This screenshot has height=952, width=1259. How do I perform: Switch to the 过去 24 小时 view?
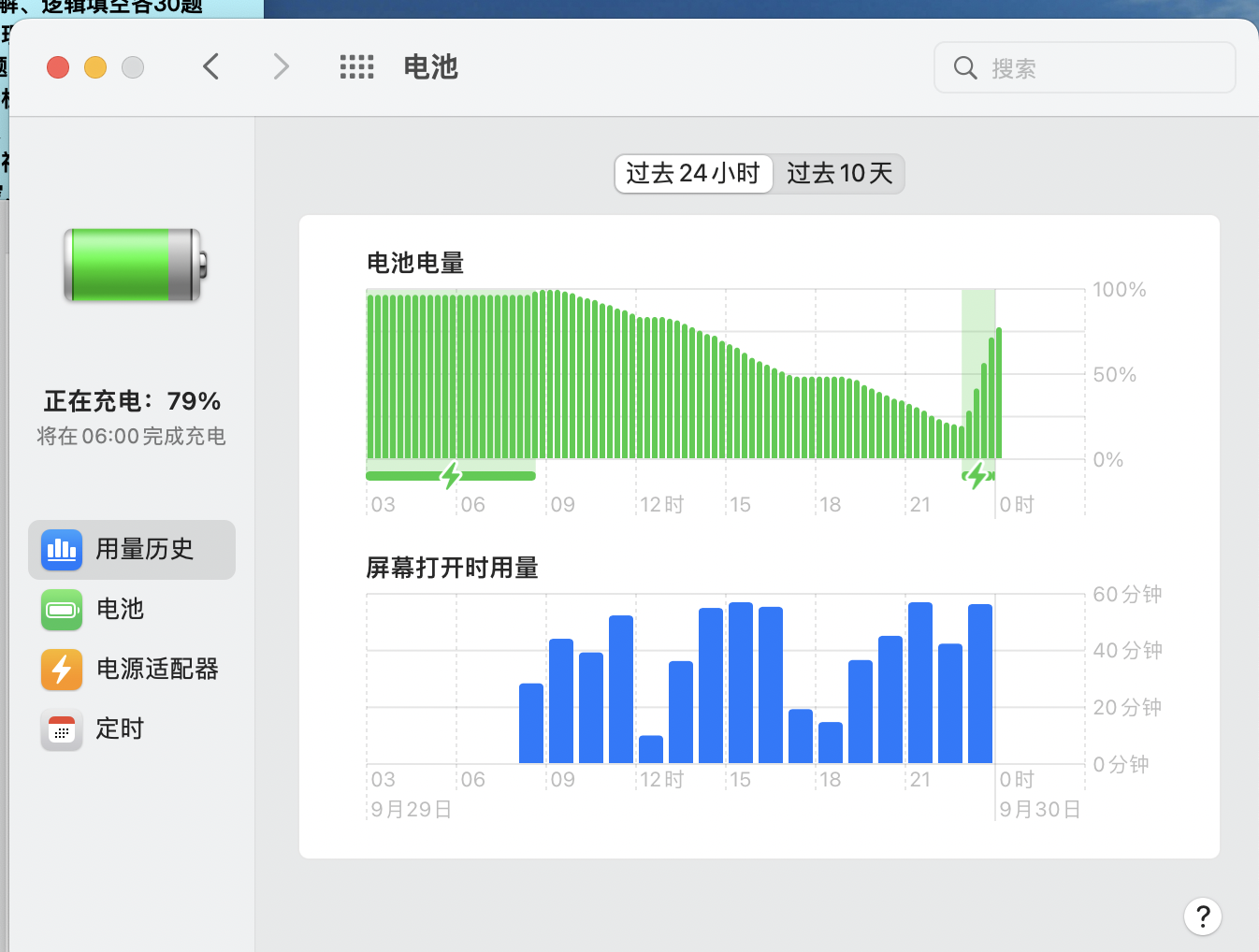coord(693,174)
